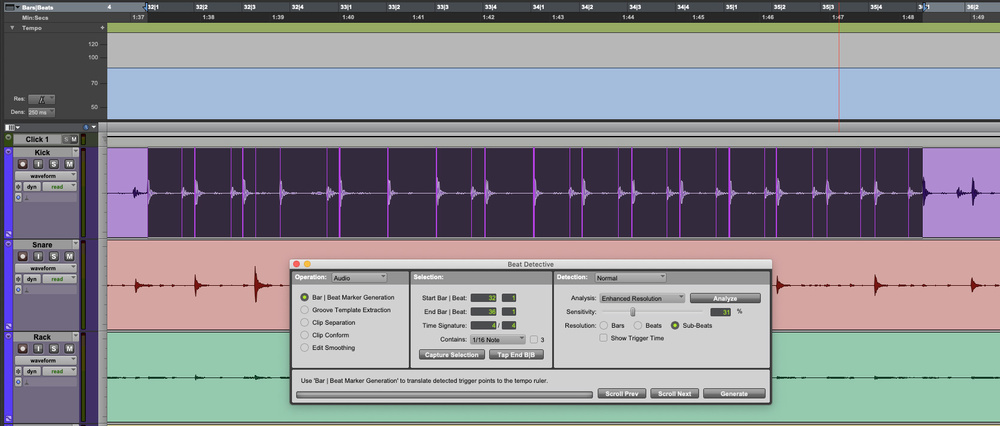The height and width of the screenshot is (426, 1000).
Task: Choose Bars resolution radio button
Action: pos(604,325)
